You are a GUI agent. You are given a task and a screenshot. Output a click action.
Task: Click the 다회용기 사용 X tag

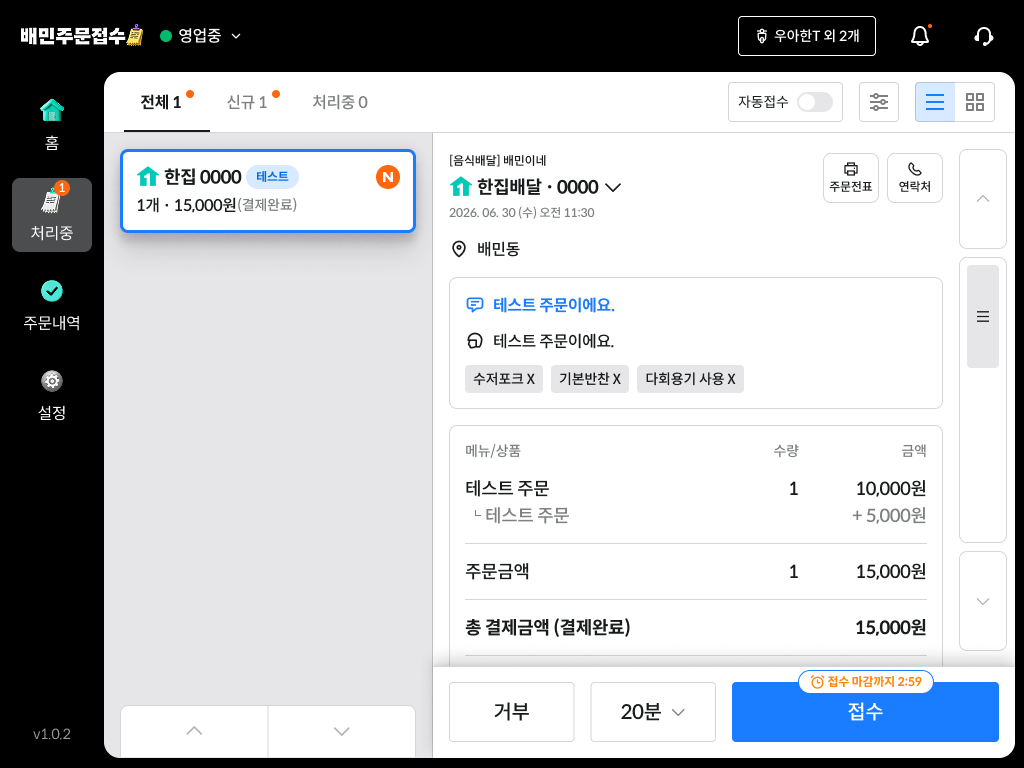coord(690,379)
